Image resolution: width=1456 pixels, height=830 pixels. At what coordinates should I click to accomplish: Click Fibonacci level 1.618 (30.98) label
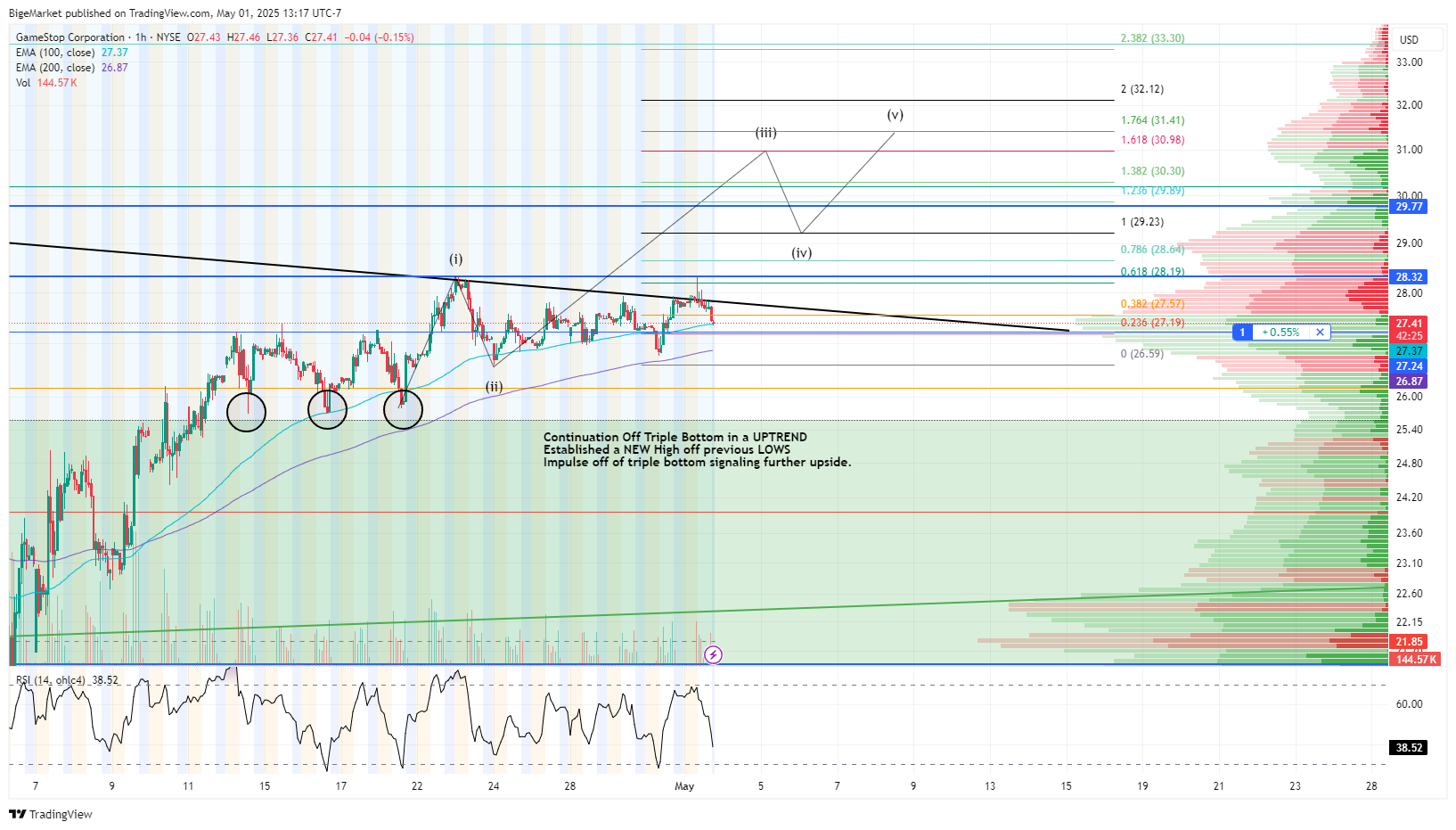click(x=1152, y=140)
